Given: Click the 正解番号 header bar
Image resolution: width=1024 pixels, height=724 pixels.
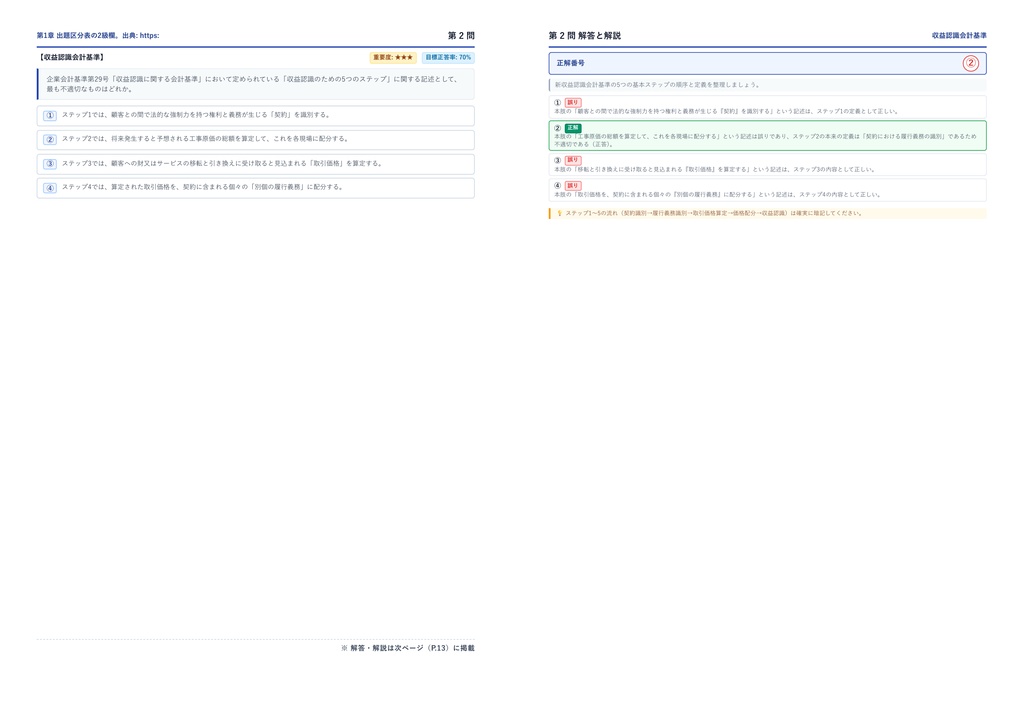Looking at the screenshot, I should tap(767, 63).
